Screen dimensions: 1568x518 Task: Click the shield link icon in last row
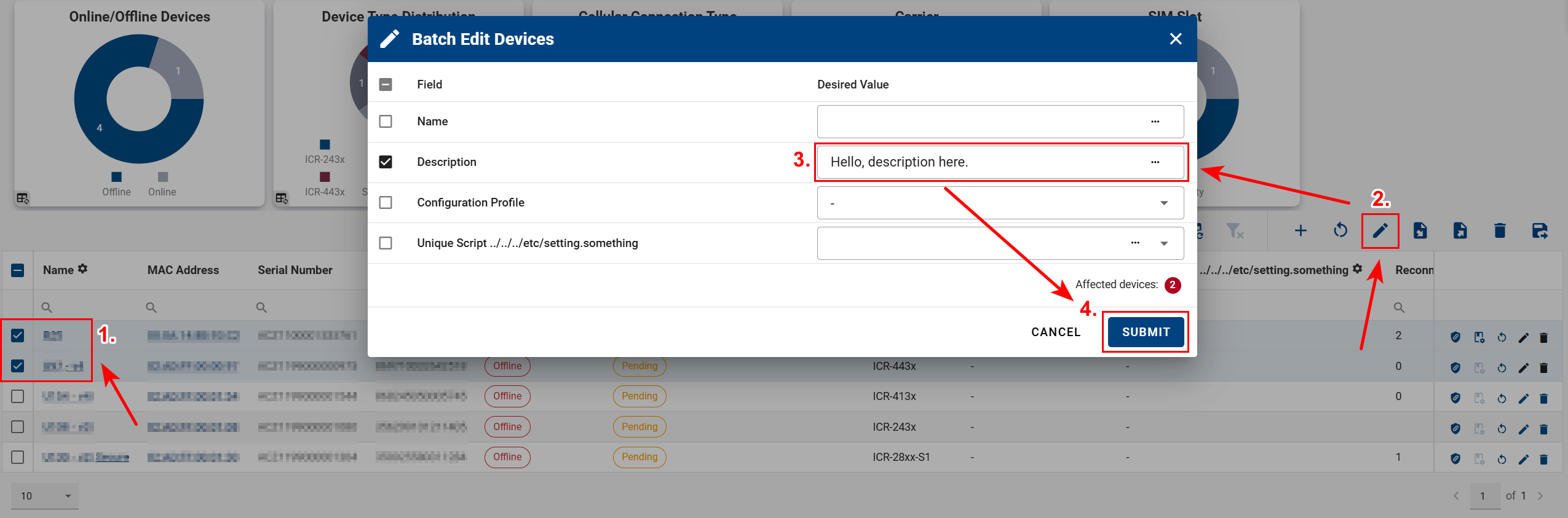(x=1455, y=458)
